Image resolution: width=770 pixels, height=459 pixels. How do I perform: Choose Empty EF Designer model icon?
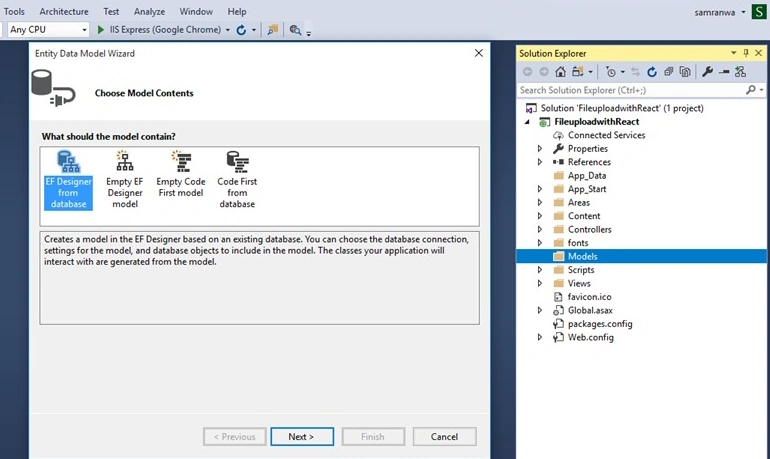click(125, 161)
